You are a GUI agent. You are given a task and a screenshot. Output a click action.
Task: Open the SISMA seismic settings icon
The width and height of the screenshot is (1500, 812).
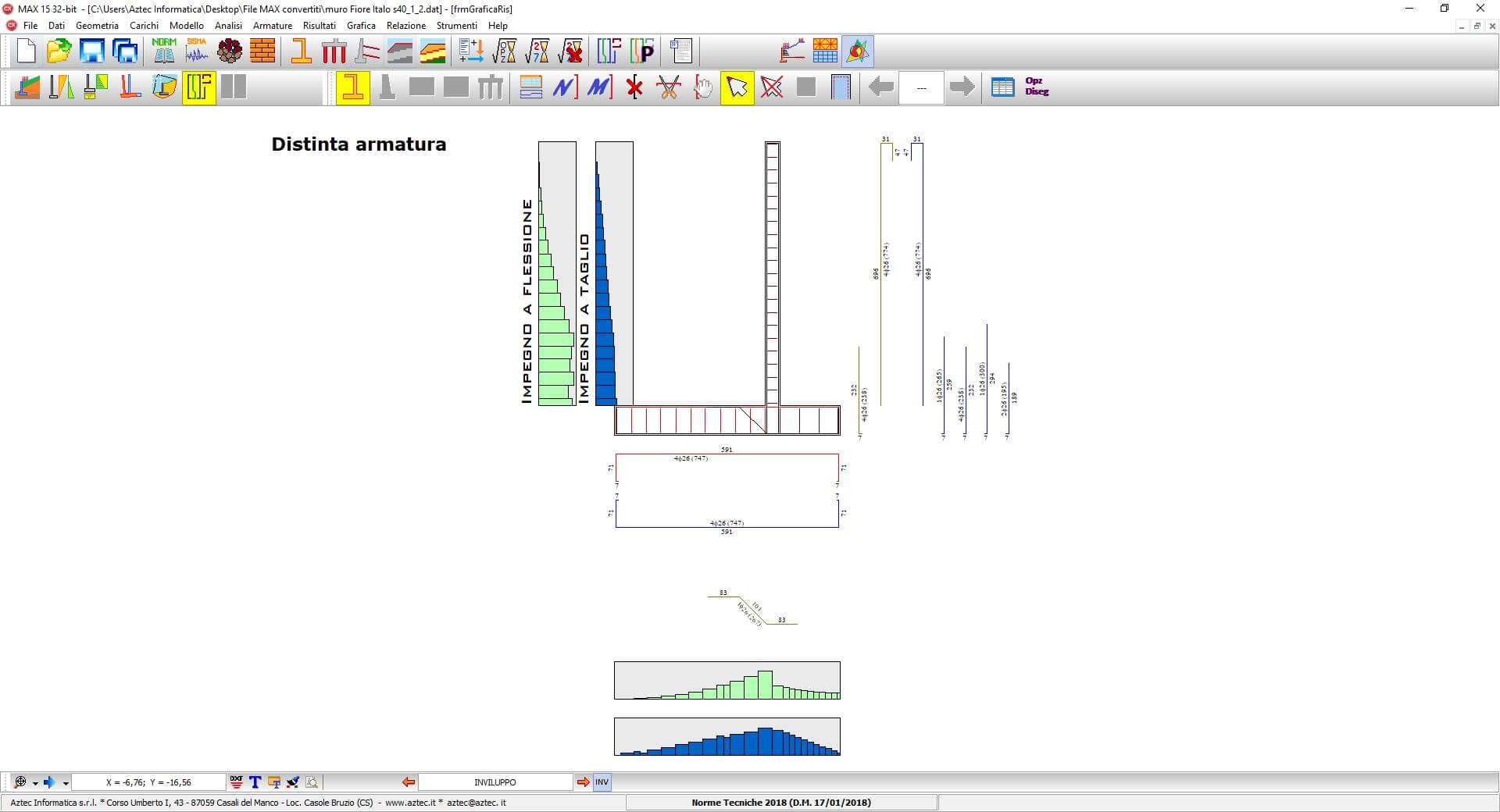coord(197,52)
